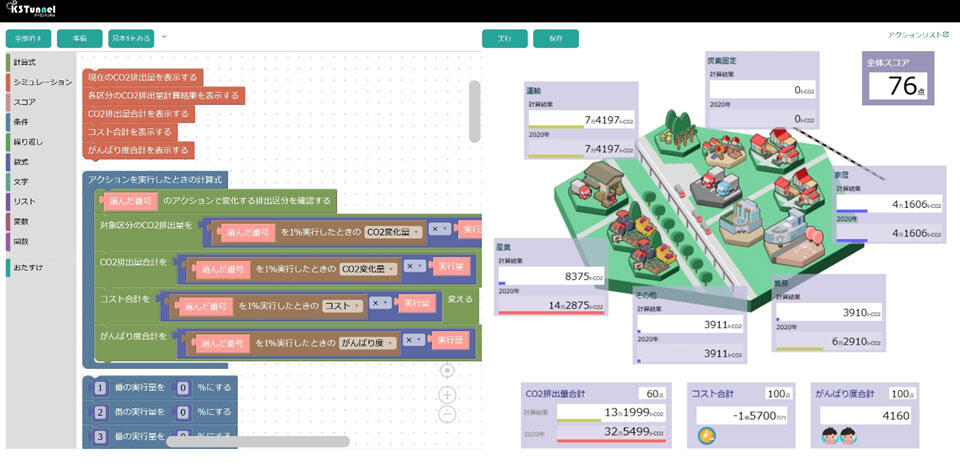Screen dimensions: 960x468
Task: Open the × operator dropdown in 対象区分のCO2排出量 row
Action: point(440,228)
